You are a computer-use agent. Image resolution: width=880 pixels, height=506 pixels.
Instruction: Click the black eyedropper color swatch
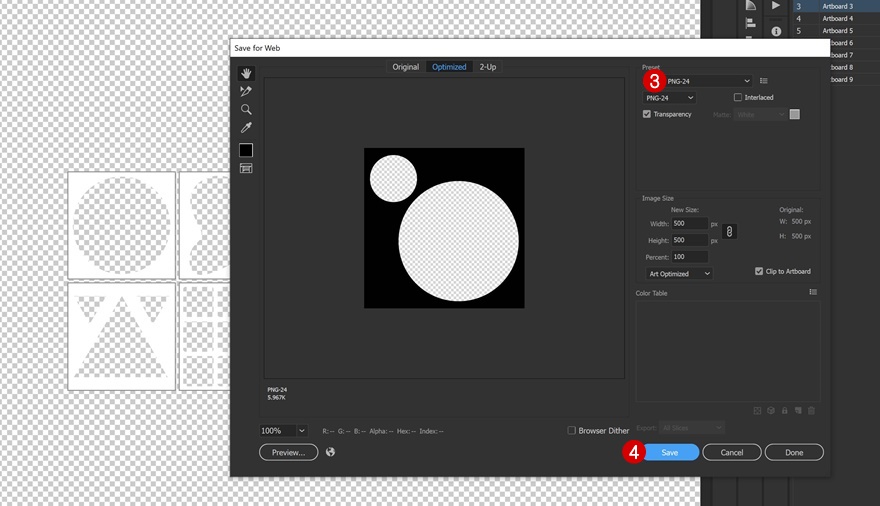pyautogui.click(x=246, y=150)
